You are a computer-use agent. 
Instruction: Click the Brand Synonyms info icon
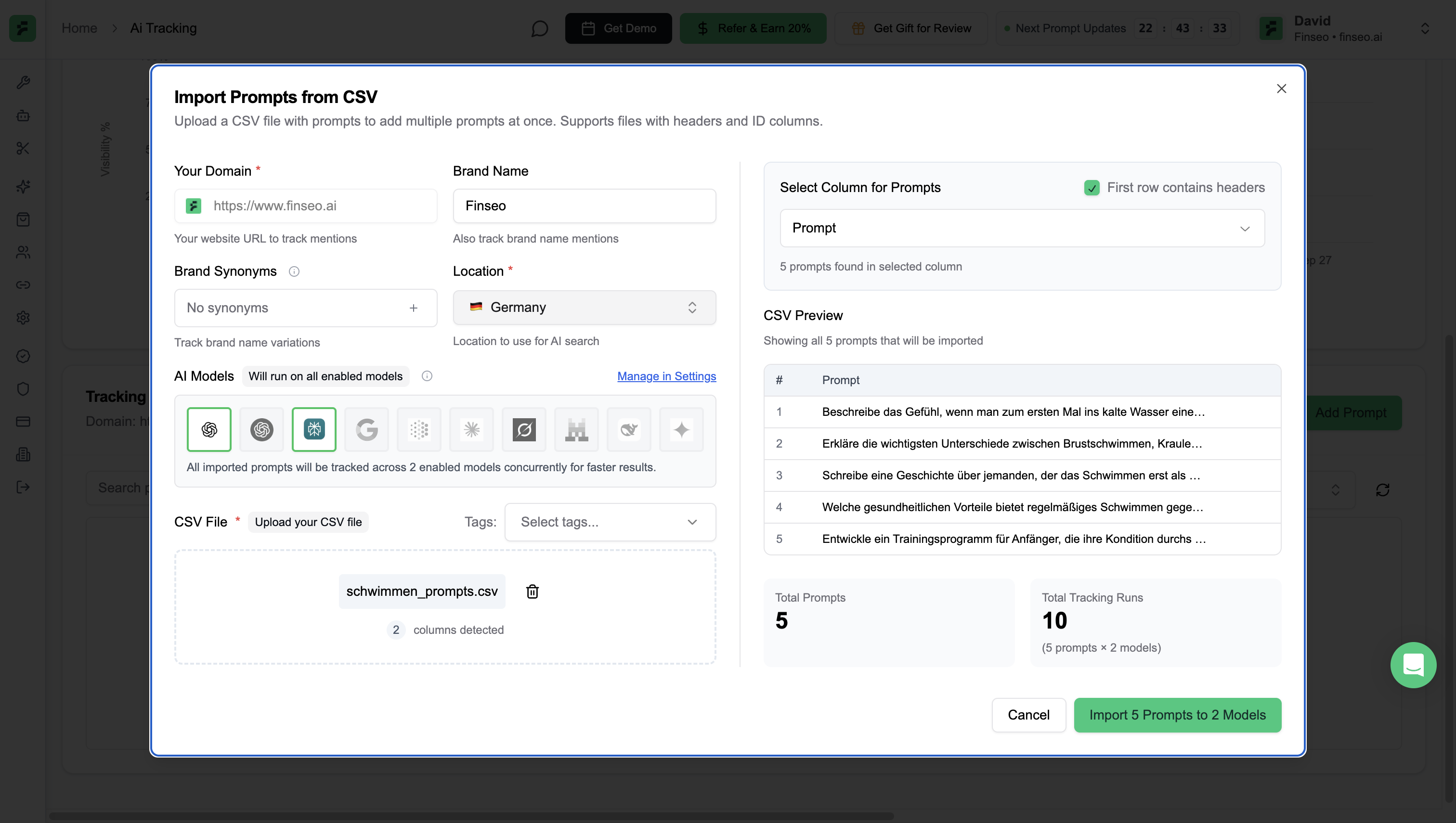click(x=294, y=271)
